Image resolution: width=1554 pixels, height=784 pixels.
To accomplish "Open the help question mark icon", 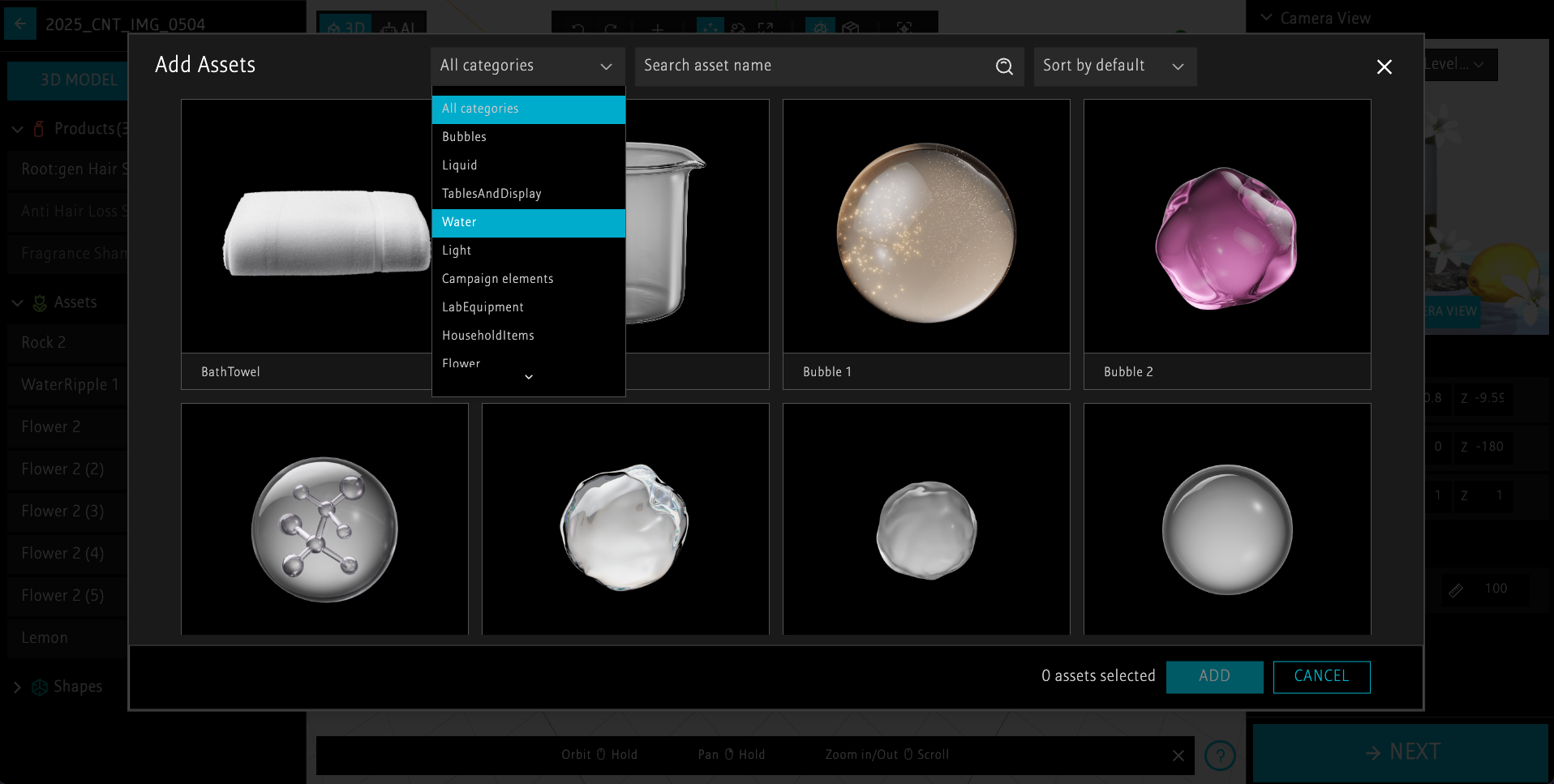I will coord(1220,756).
